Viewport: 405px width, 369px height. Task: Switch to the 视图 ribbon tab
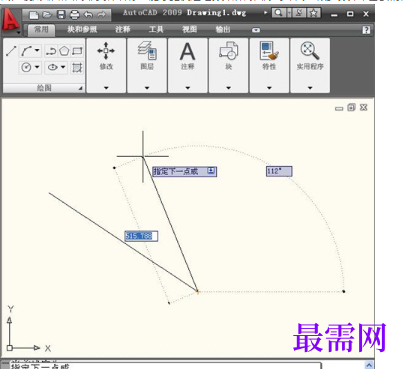coord(189,29)
